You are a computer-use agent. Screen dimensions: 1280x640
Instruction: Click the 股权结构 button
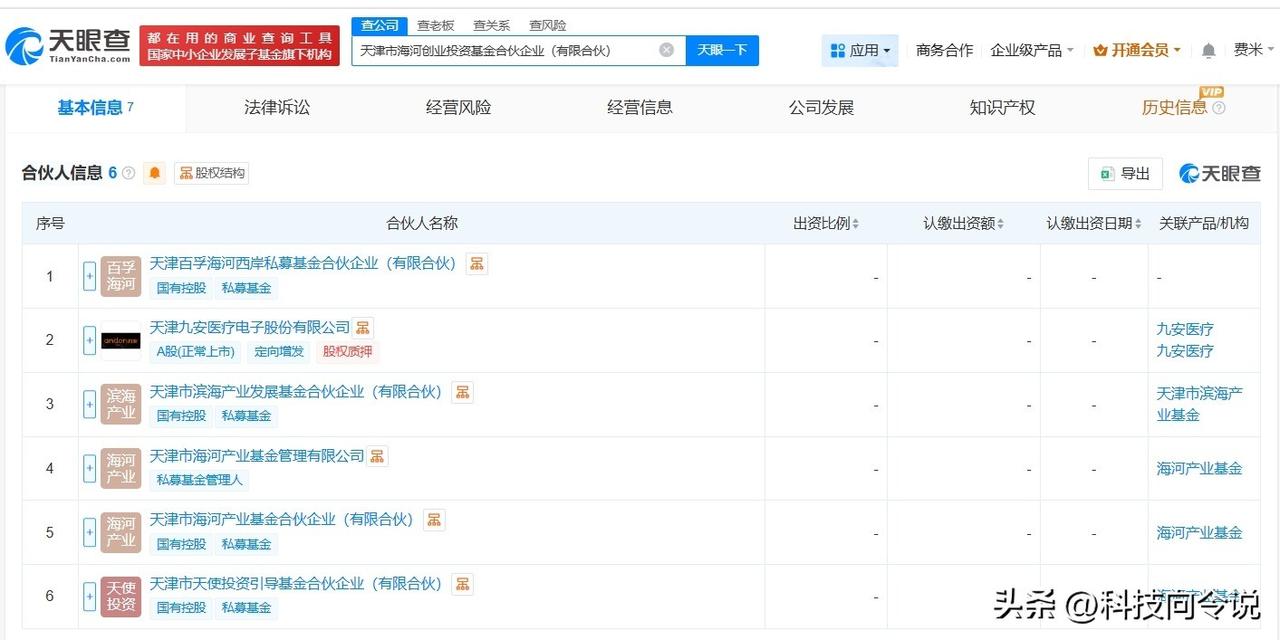click(x=211, y=173)
